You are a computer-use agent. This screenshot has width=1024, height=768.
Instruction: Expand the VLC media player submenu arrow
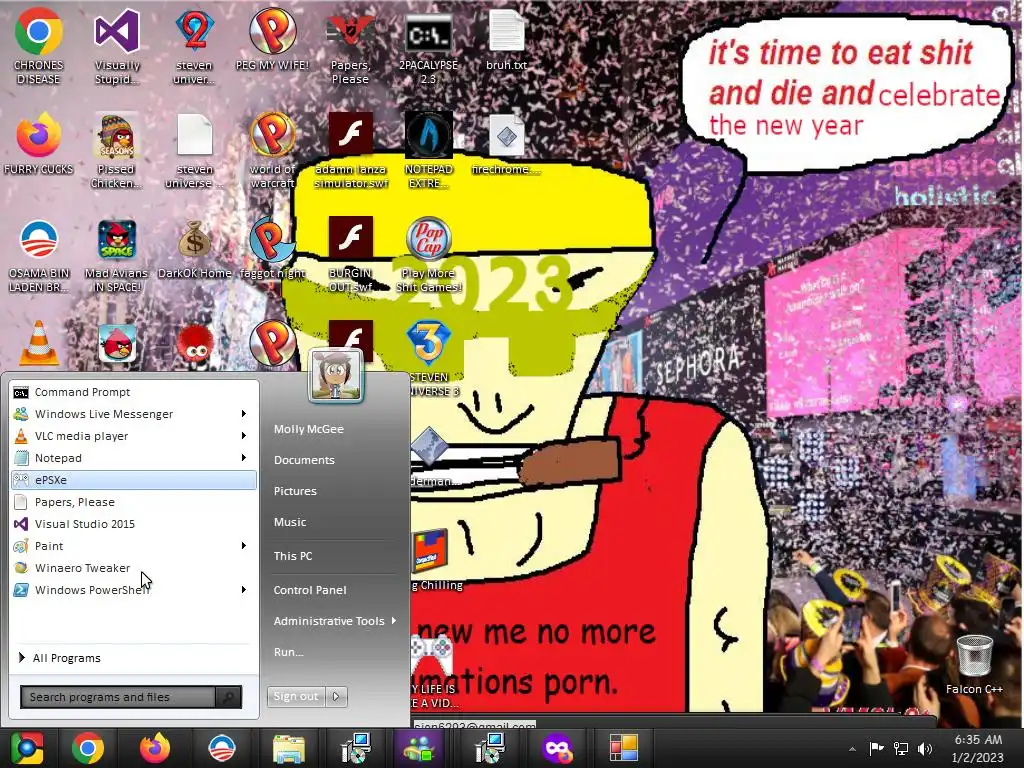click(244, 436)
